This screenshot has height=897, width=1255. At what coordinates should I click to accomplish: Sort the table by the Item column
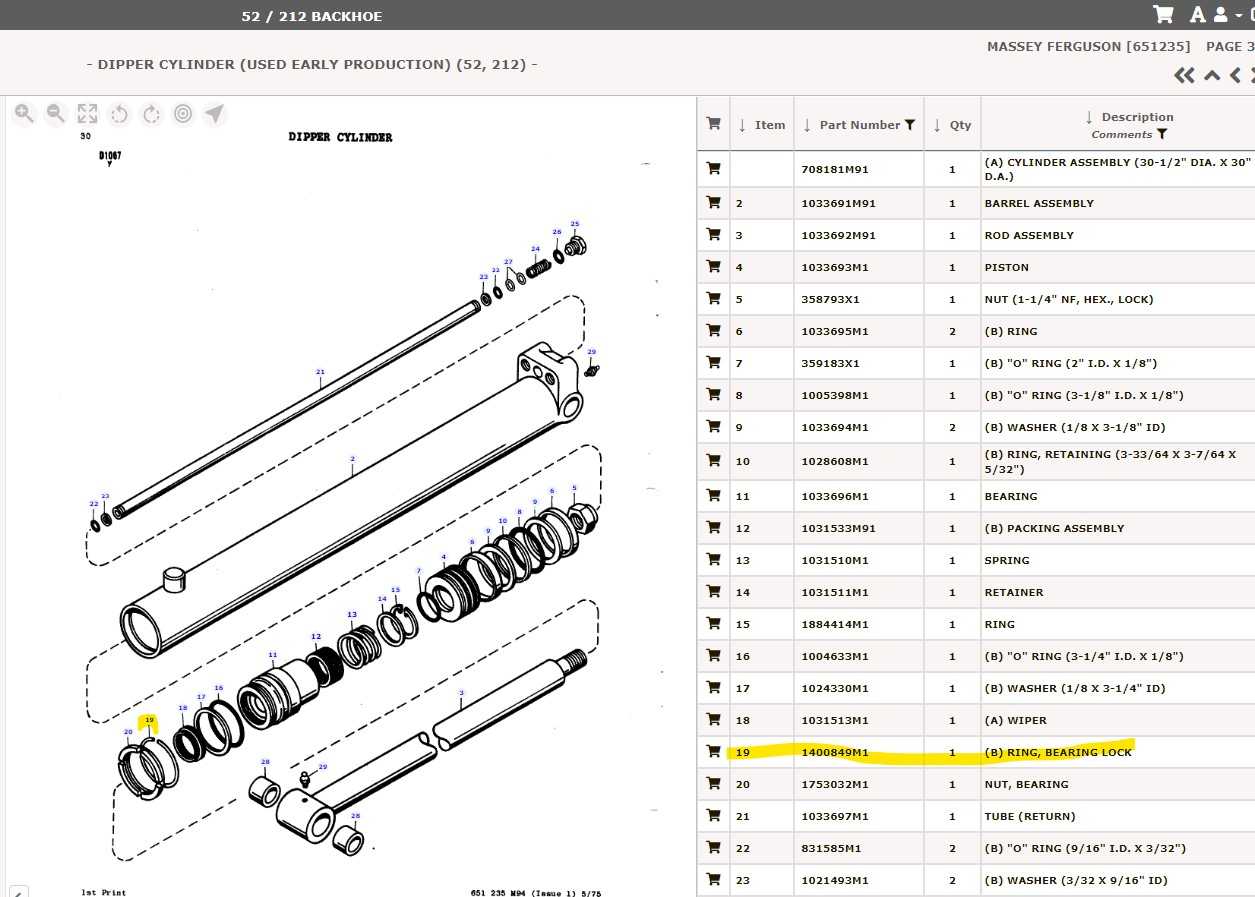point(762,125)
